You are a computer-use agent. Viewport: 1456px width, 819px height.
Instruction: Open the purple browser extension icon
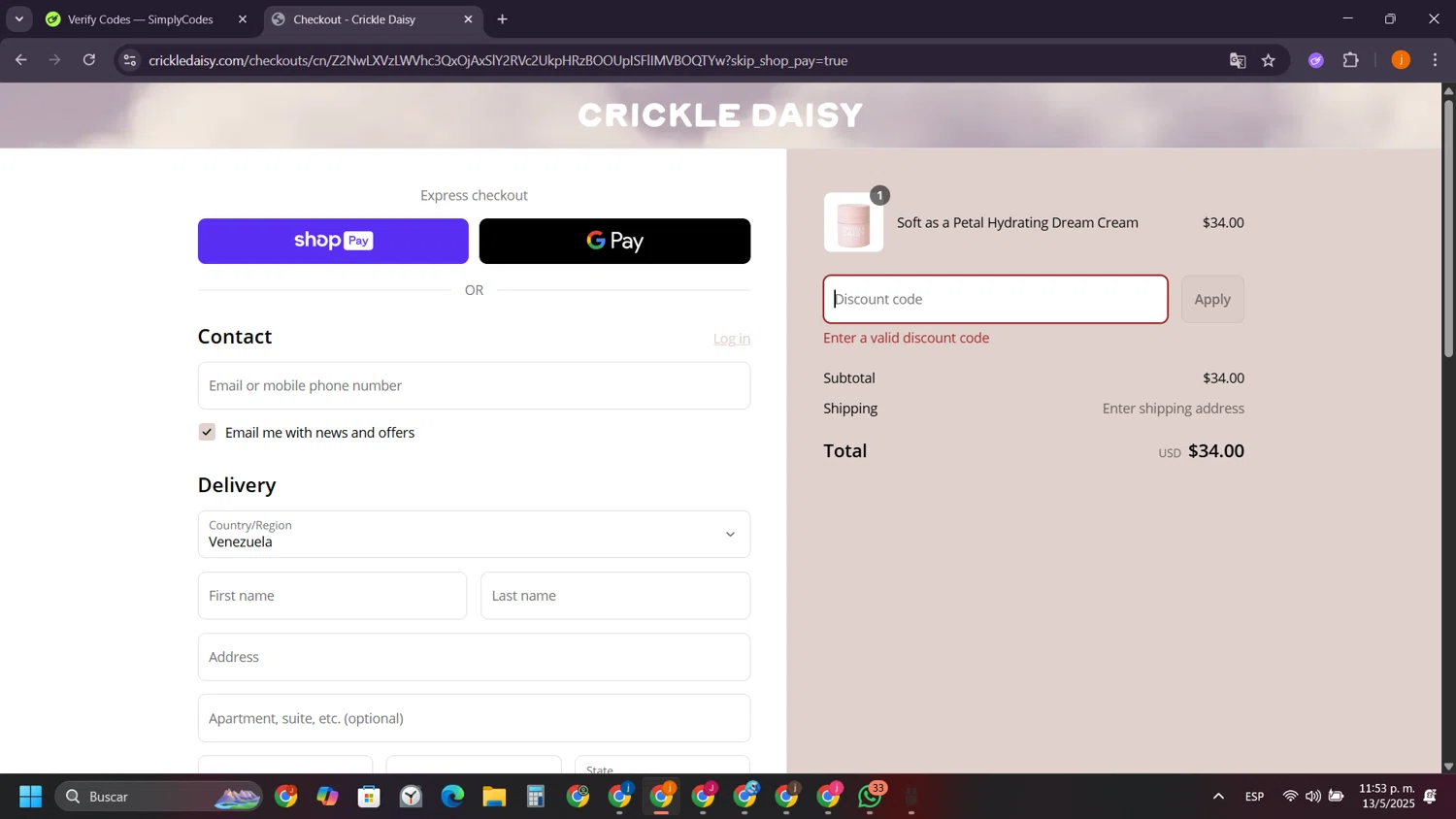coord(1315,60)
